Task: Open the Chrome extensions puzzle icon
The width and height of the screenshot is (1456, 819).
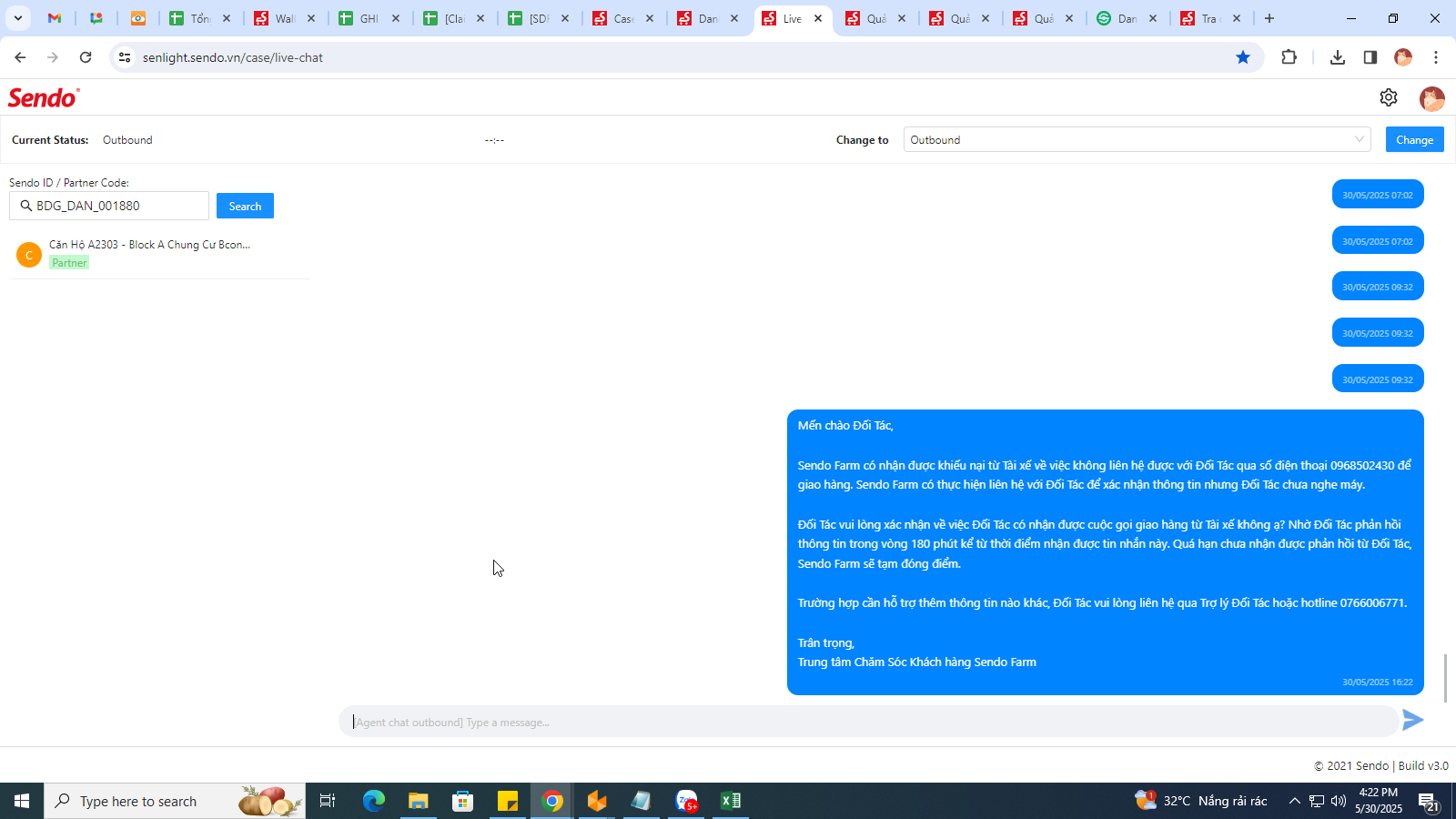Action: [1289, 57]
